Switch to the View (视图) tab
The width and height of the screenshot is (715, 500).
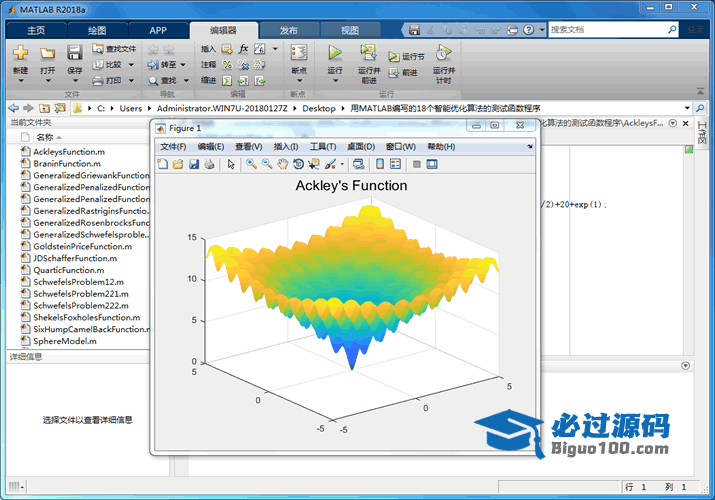pyautogui.click(x=350, y=31)
